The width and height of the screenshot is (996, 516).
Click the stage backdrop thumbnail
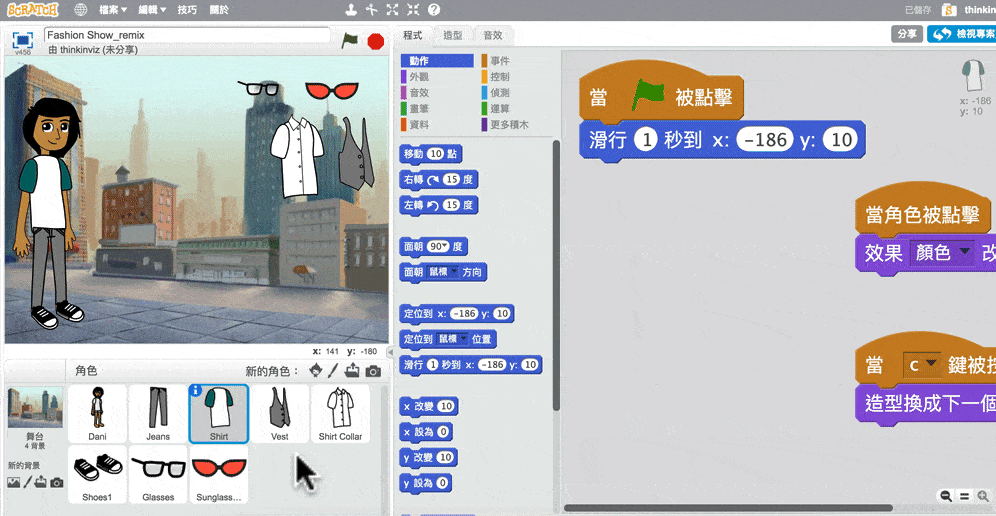click(35, 407)
